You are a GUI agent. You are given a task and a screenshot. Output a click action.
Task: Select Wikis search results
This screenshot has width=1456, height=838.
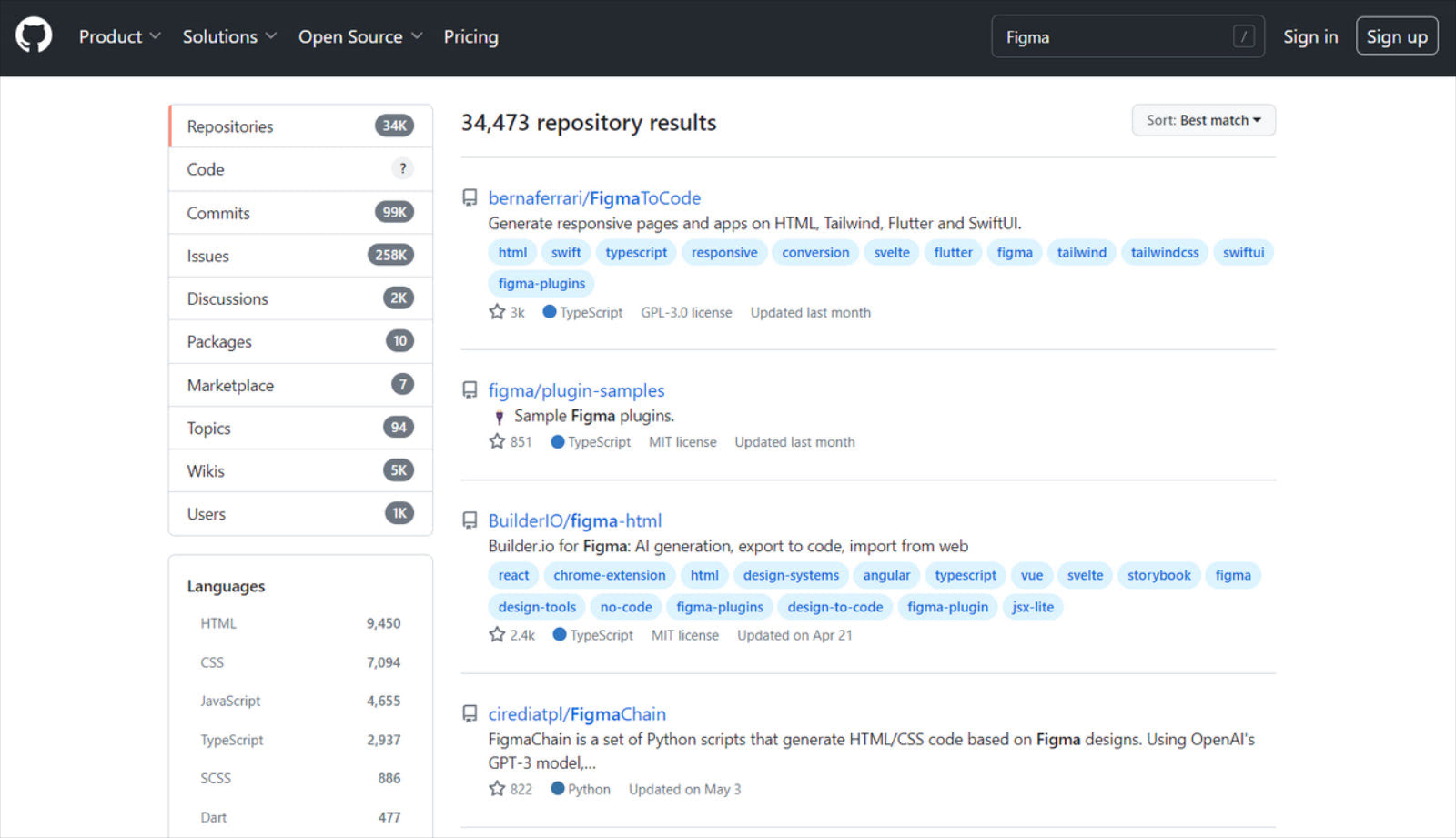tap(300, 470)
